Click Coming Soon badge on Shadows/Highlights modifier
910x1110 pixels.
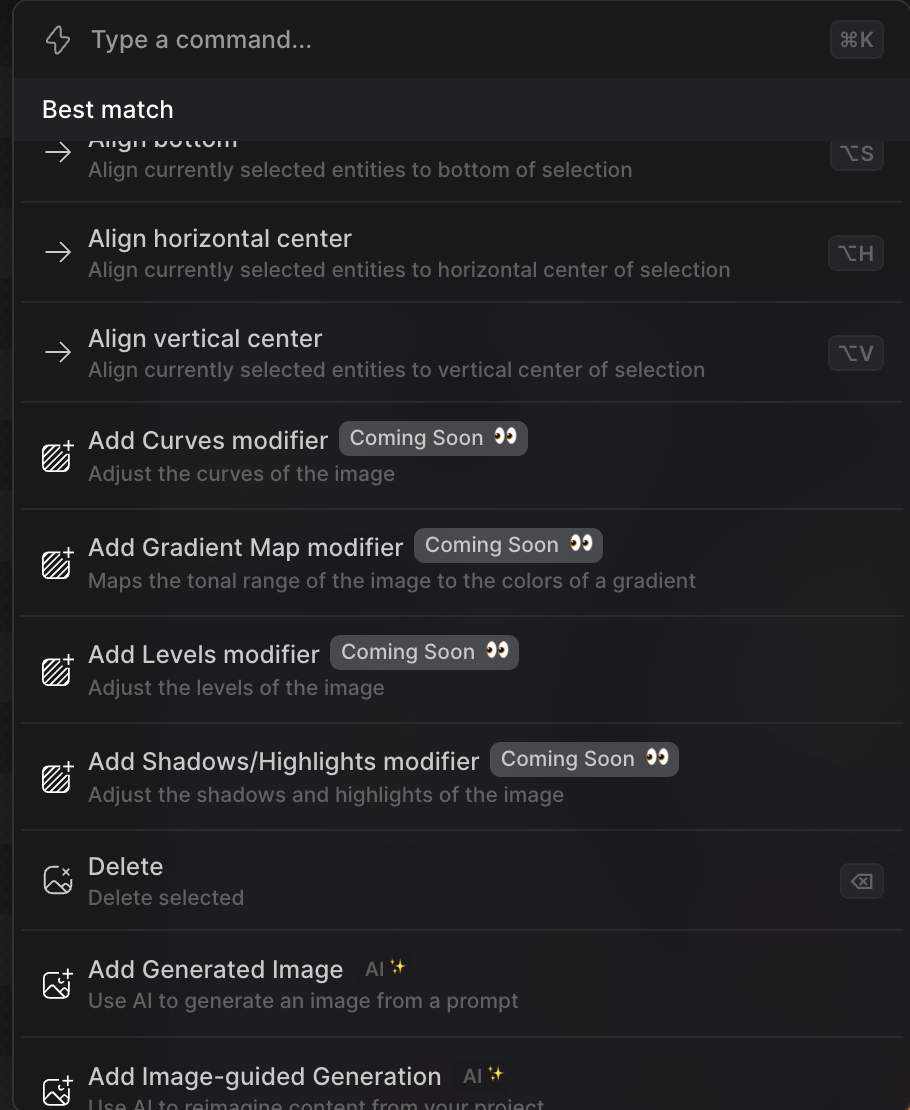[584, 759]
